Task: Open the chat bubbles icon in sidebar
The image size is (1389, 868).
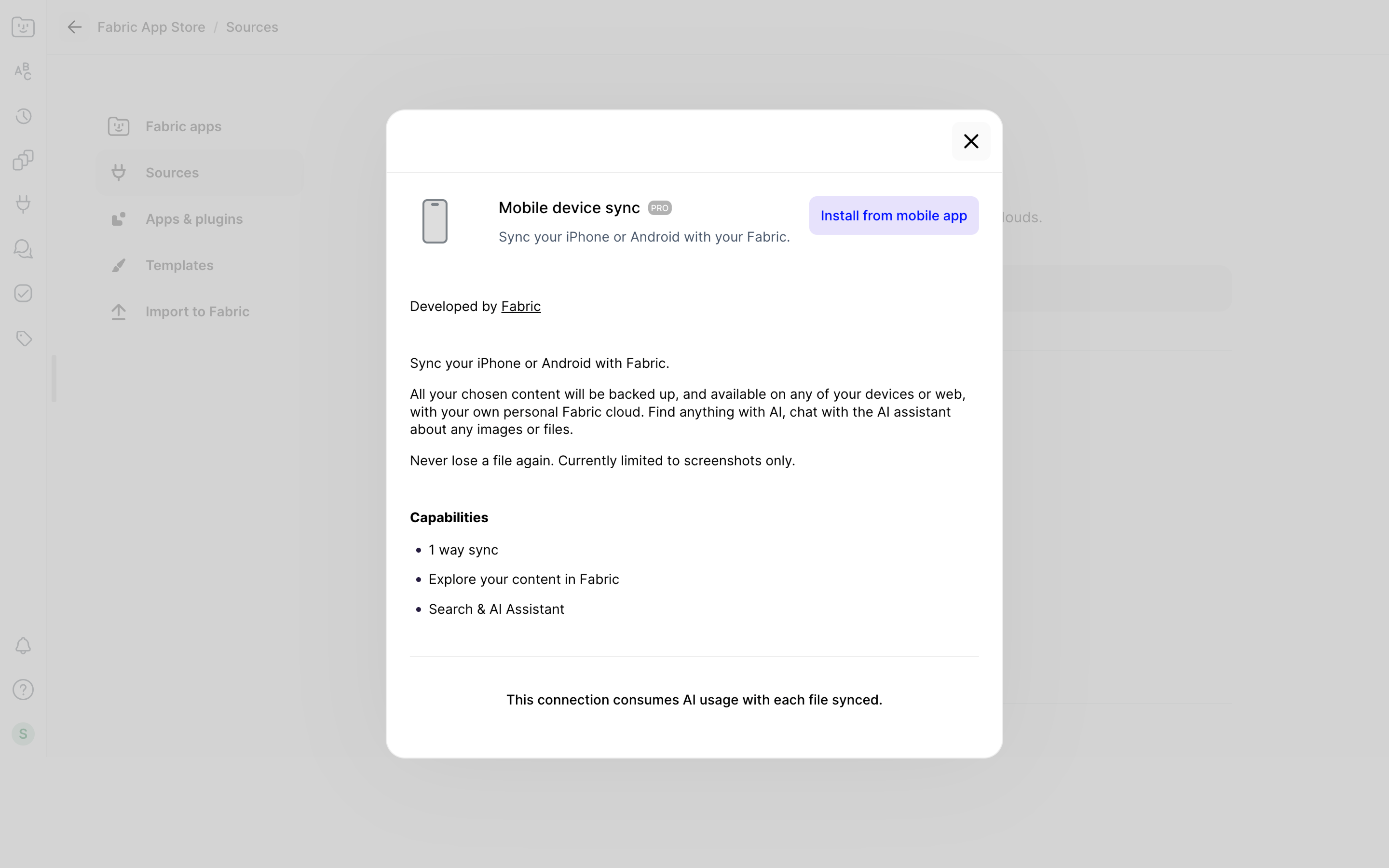Action: tap(23, 248)
